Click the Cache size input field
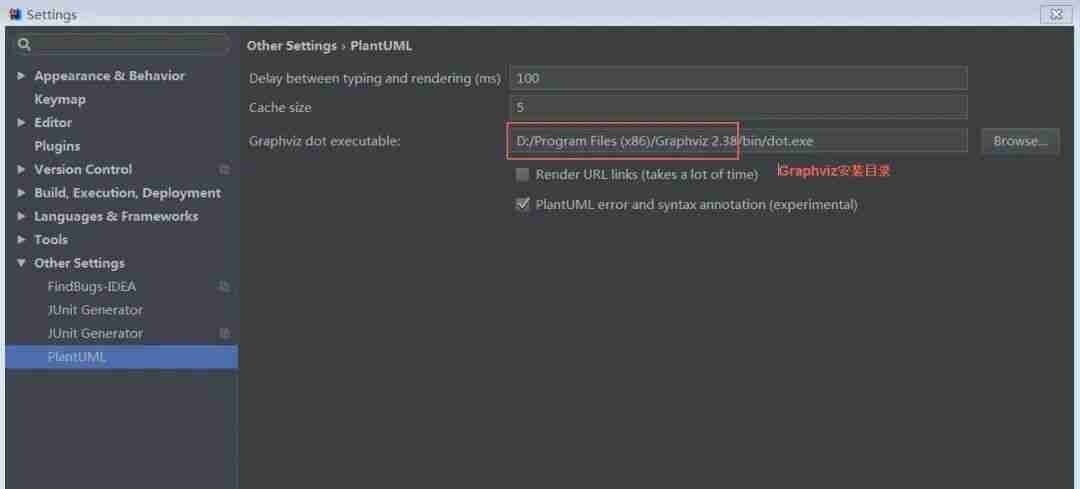This screenshot has height=489, width=1080. (738, 107)
